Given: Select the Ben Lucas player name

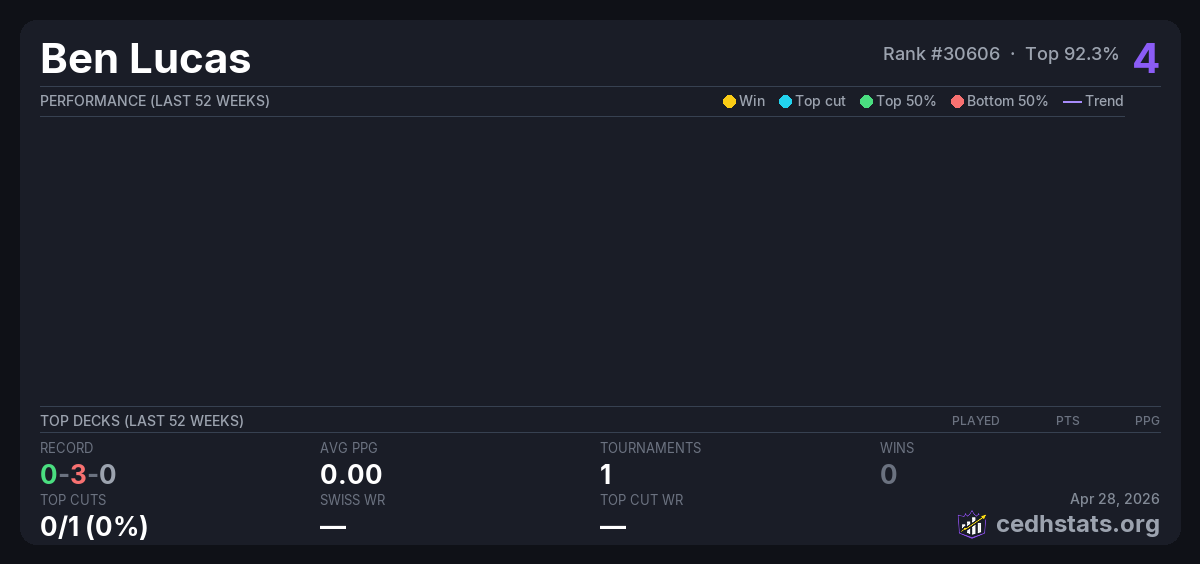Looking at the screenshot, I should tap(145, 58).
